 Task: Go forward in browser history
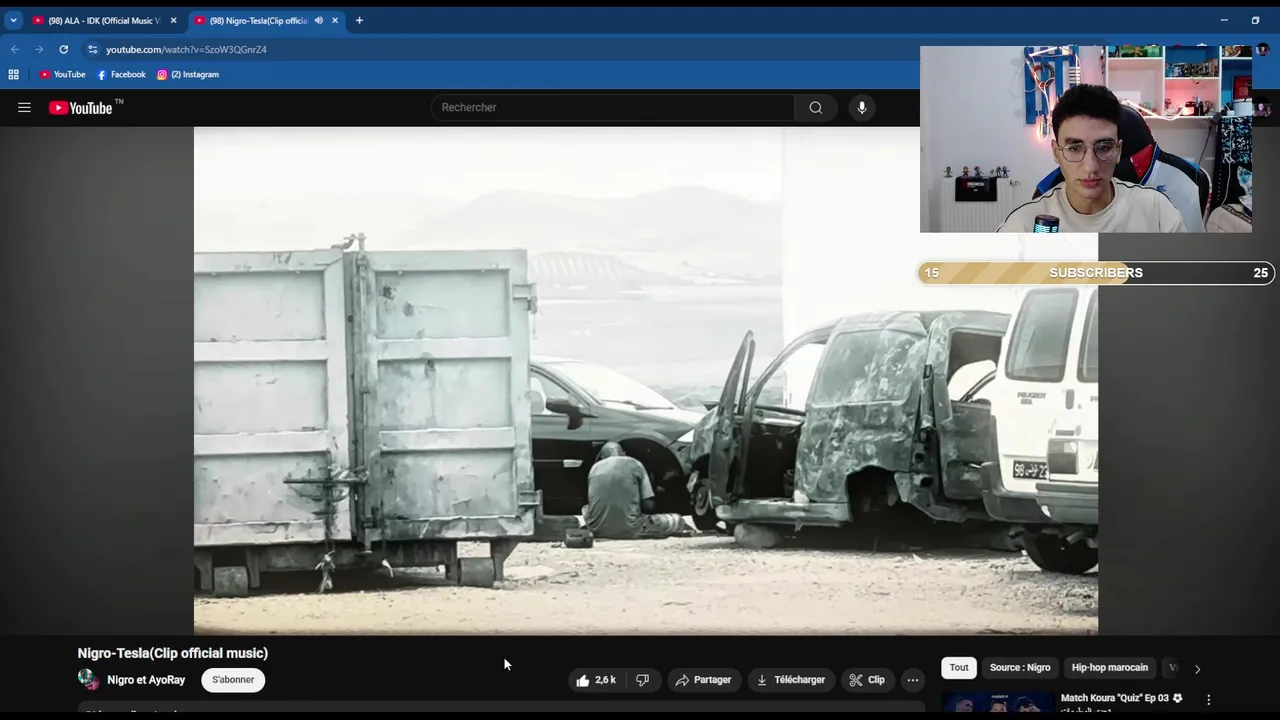[x=39, y=49]
